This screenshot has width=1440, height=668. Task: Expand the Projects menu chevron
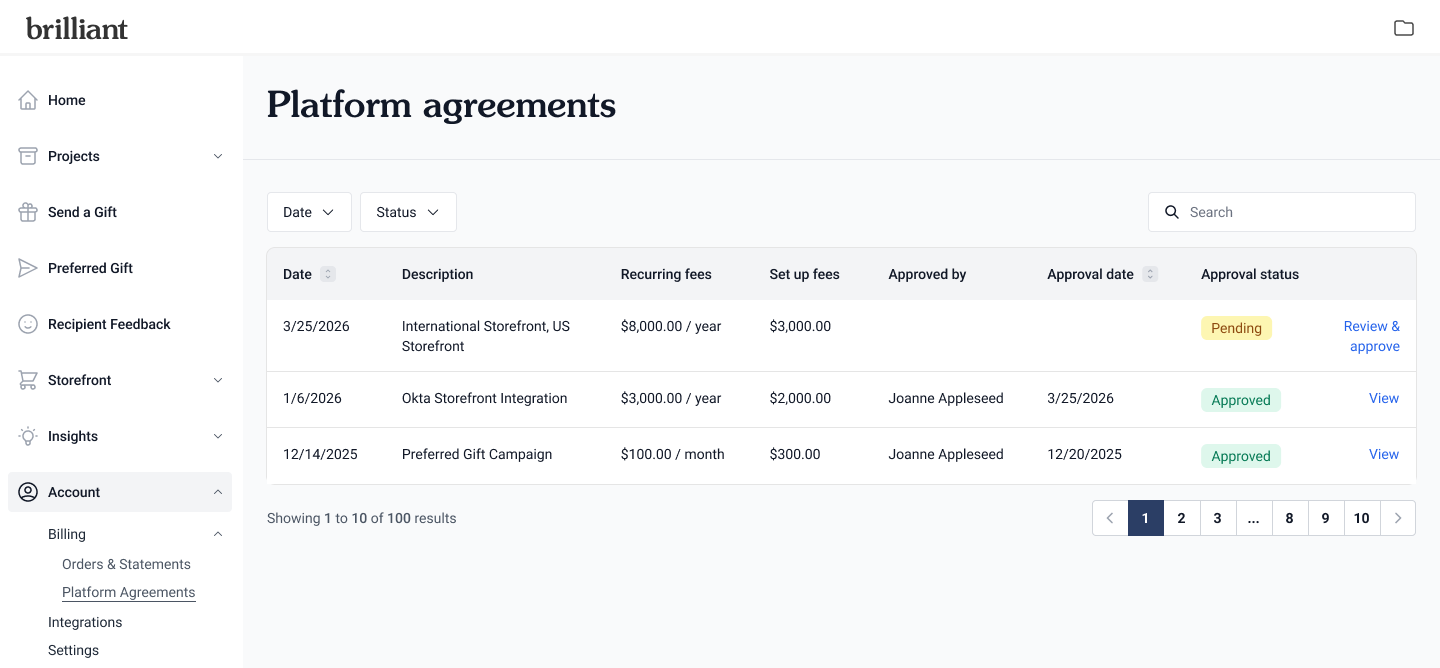(218, 156)
